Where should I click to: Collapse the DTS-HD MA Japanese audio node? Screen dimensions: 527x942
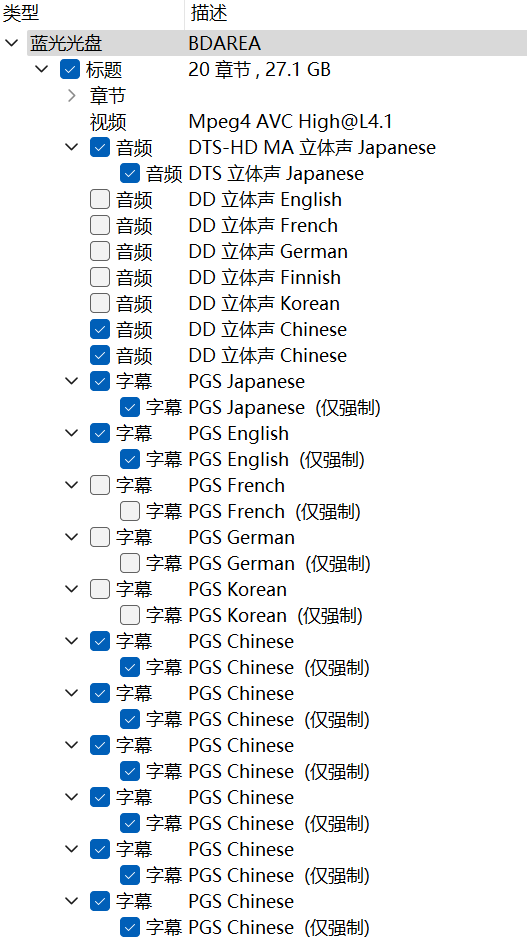[72, 147]
